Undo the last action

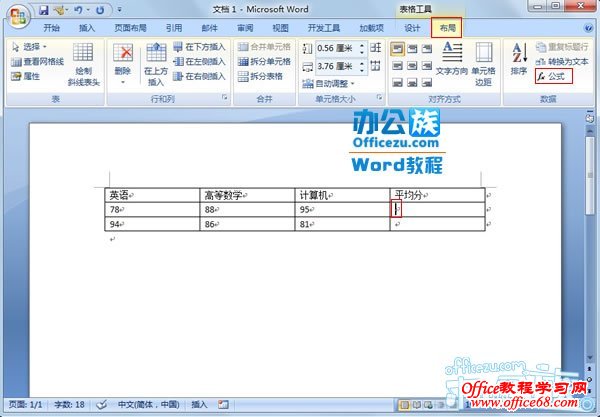(x=78, y=10)
